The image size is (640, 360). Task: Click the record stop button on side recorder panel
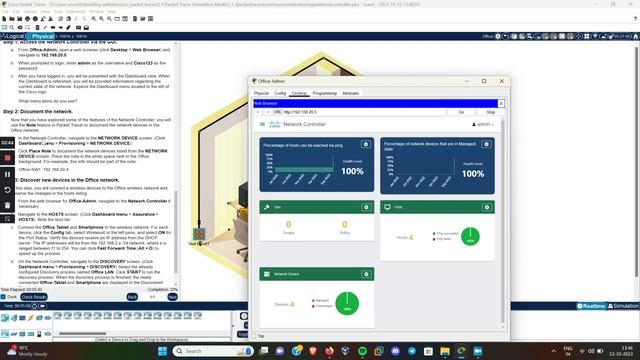pos(7,158)
